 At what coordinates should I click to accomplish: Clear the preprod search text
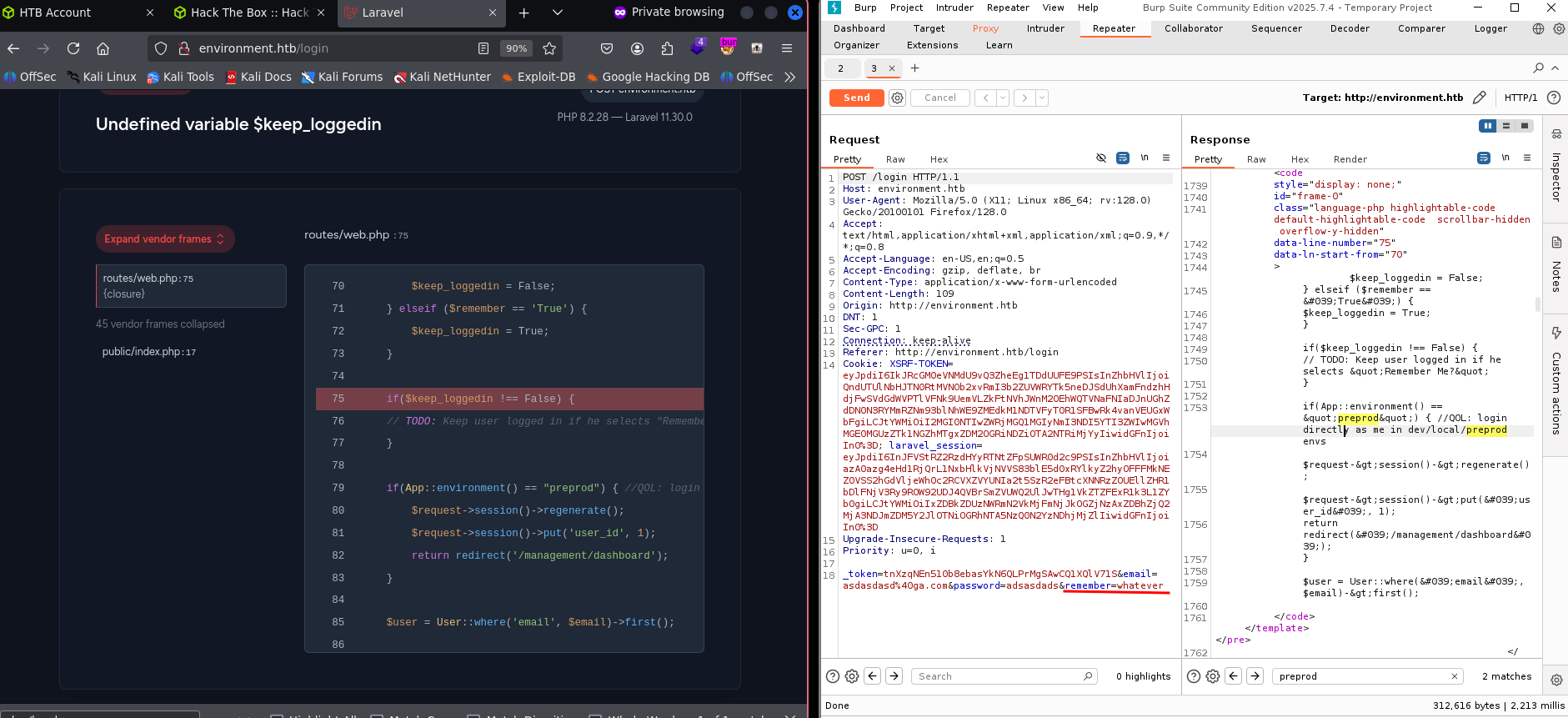coord(1454,676)
